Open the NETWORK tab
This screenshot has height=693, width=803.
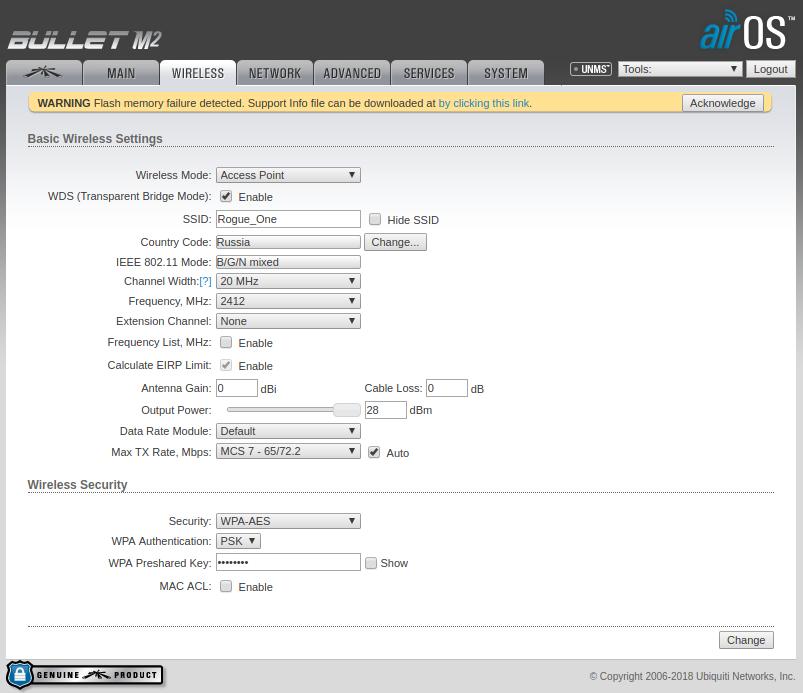point(275,73)
